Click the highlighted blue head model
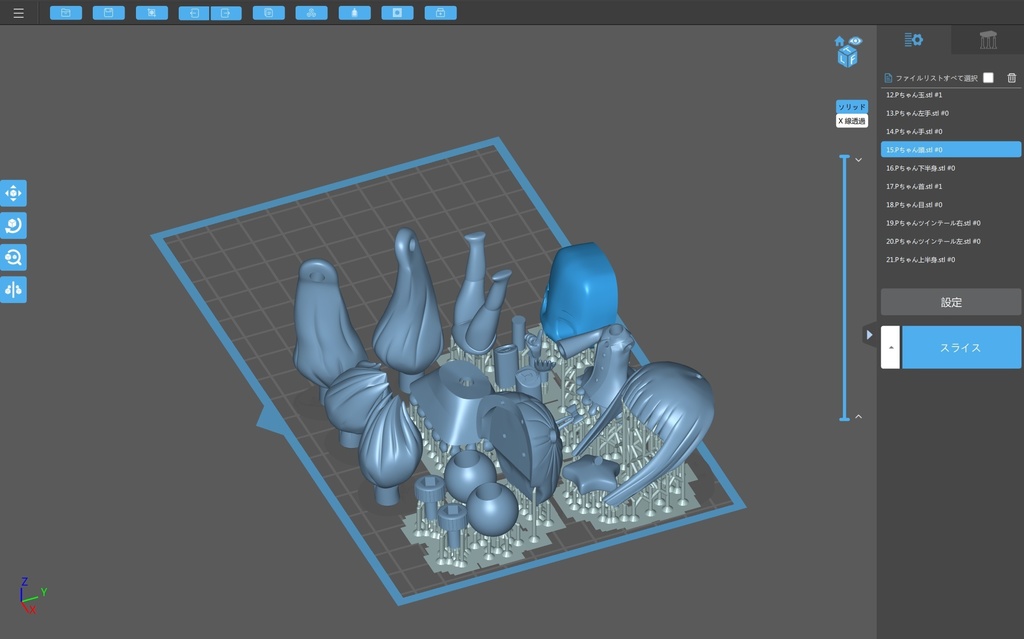1024x639 pixels. tap(581, 291)
